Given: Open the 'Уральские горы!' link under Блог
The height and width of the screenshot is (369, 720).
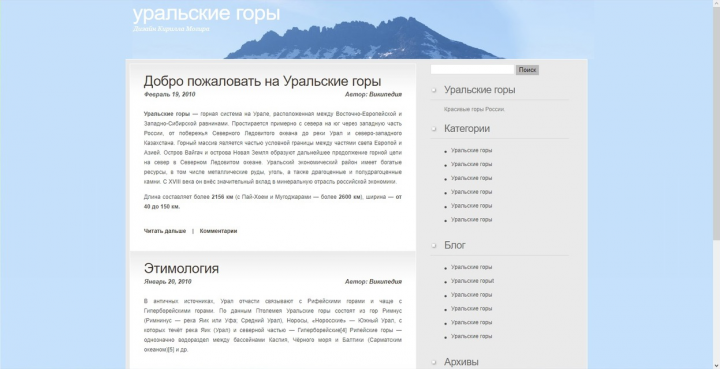Looking at the screenshot, I should tap(472, 281).
